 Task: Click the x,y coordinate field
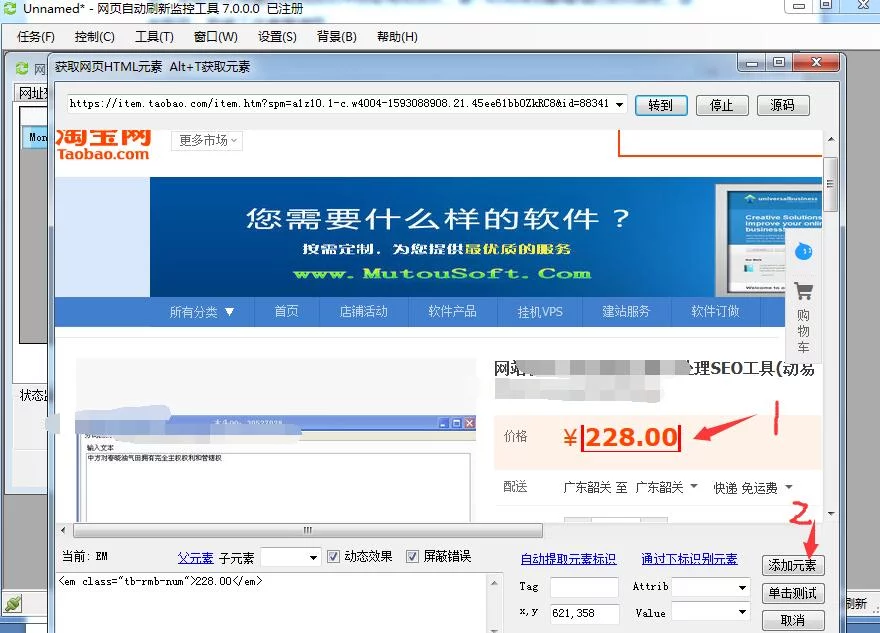[x=584, y=613]
